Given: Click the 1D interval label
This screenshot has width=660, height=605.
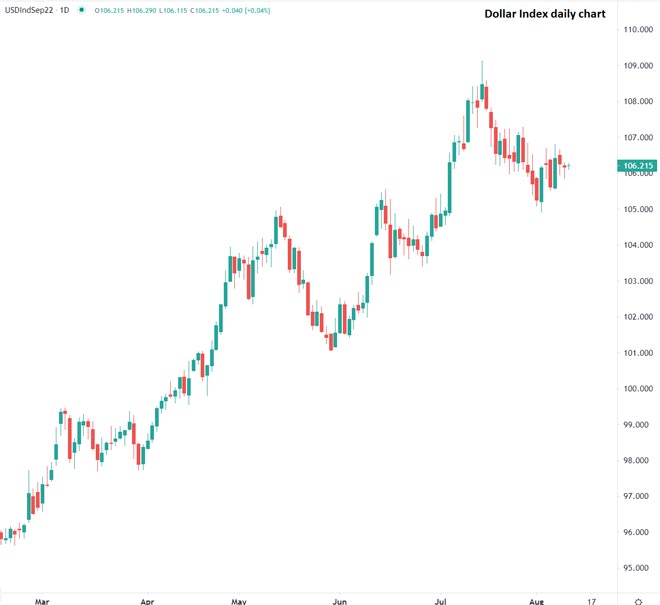Looking at the screenshot, I should click(65, 11).
